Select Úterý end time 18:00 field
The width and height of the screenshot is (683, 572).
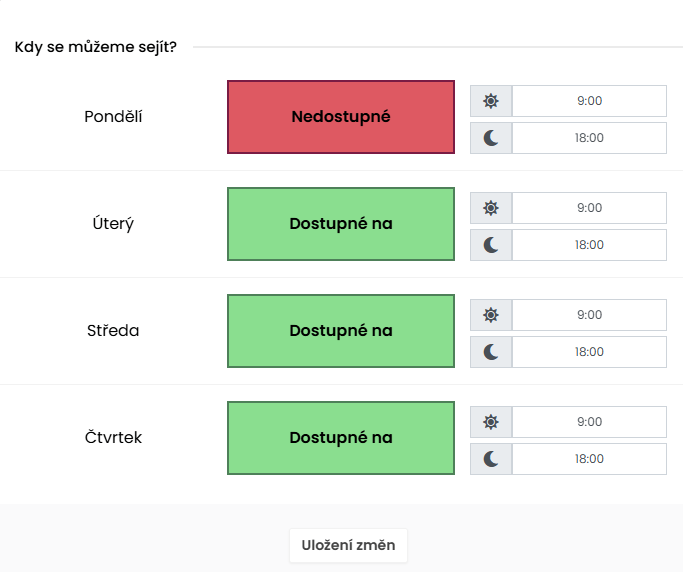pyautogui.click(x=589, y=245)
